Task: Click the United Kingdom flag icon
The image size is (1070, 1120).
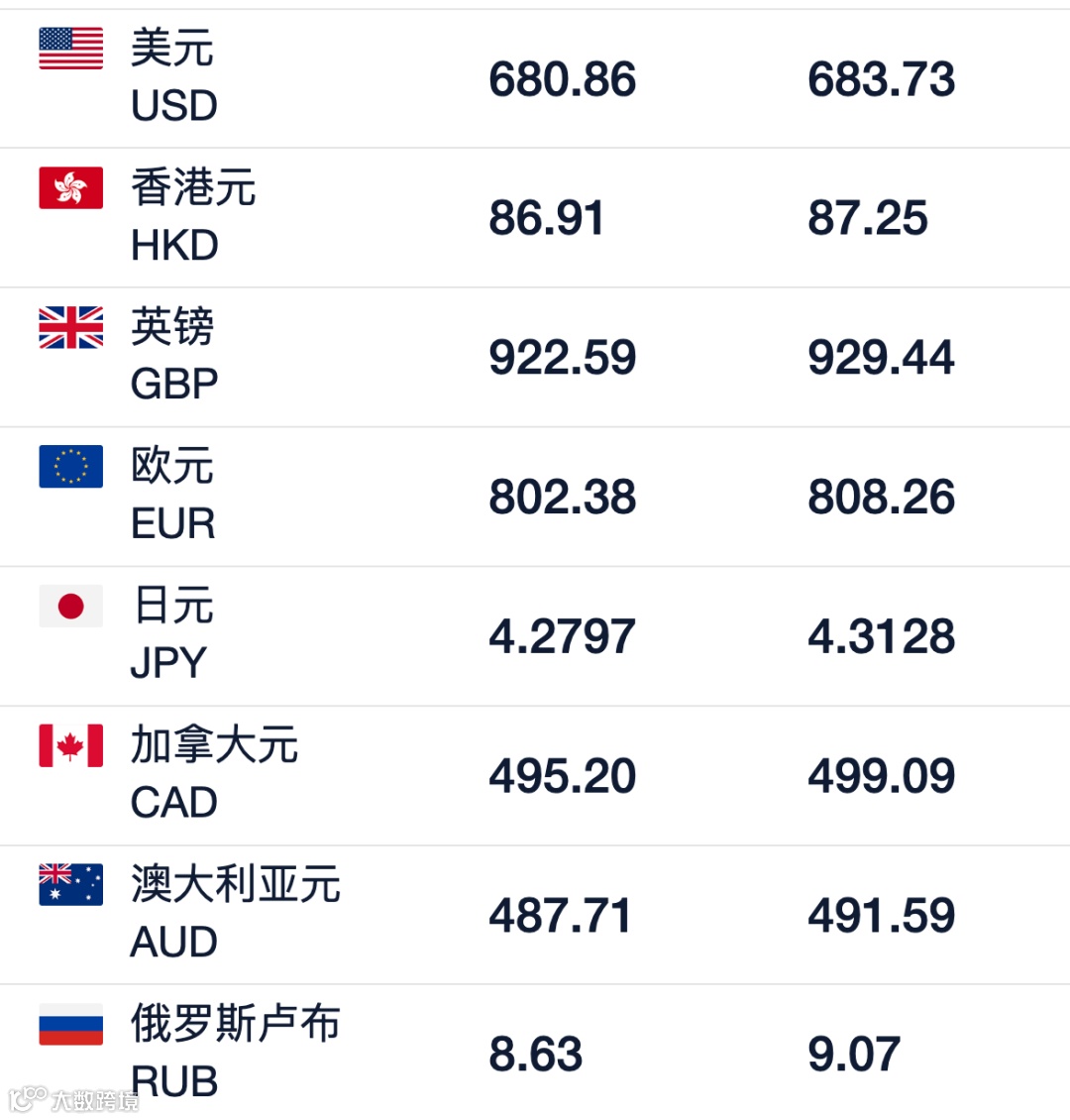Action: tap(70, 327)
